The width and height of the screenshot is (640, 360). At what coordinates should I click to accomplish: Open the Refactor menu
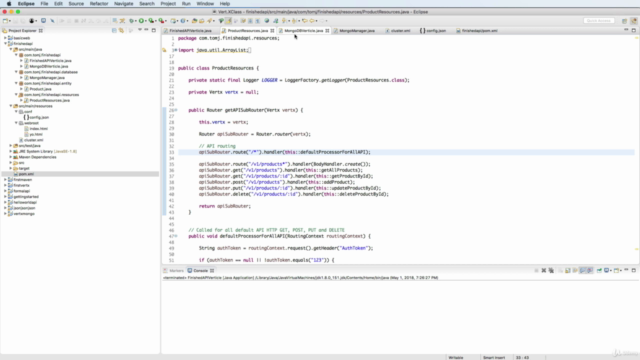click(x=99, y=4)
